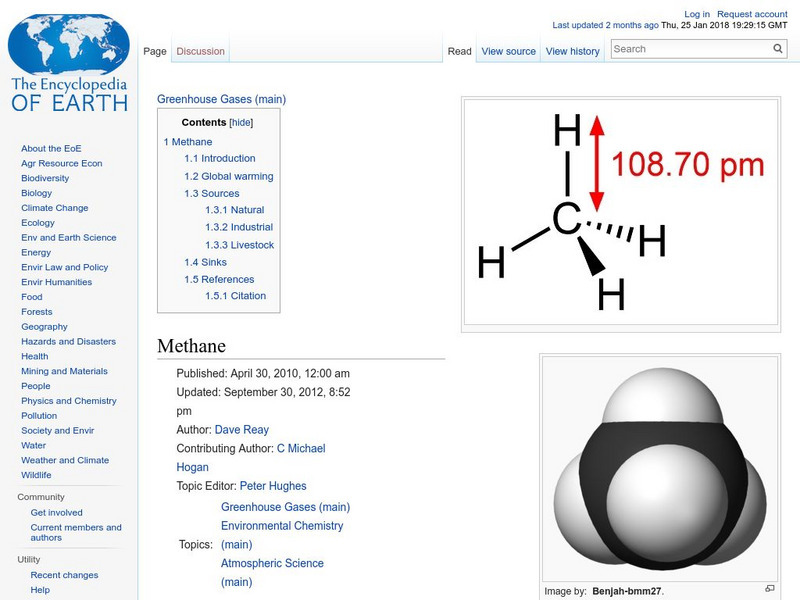Select the View history tab
This screenshot has height=600, width=800.
[573, 51]
